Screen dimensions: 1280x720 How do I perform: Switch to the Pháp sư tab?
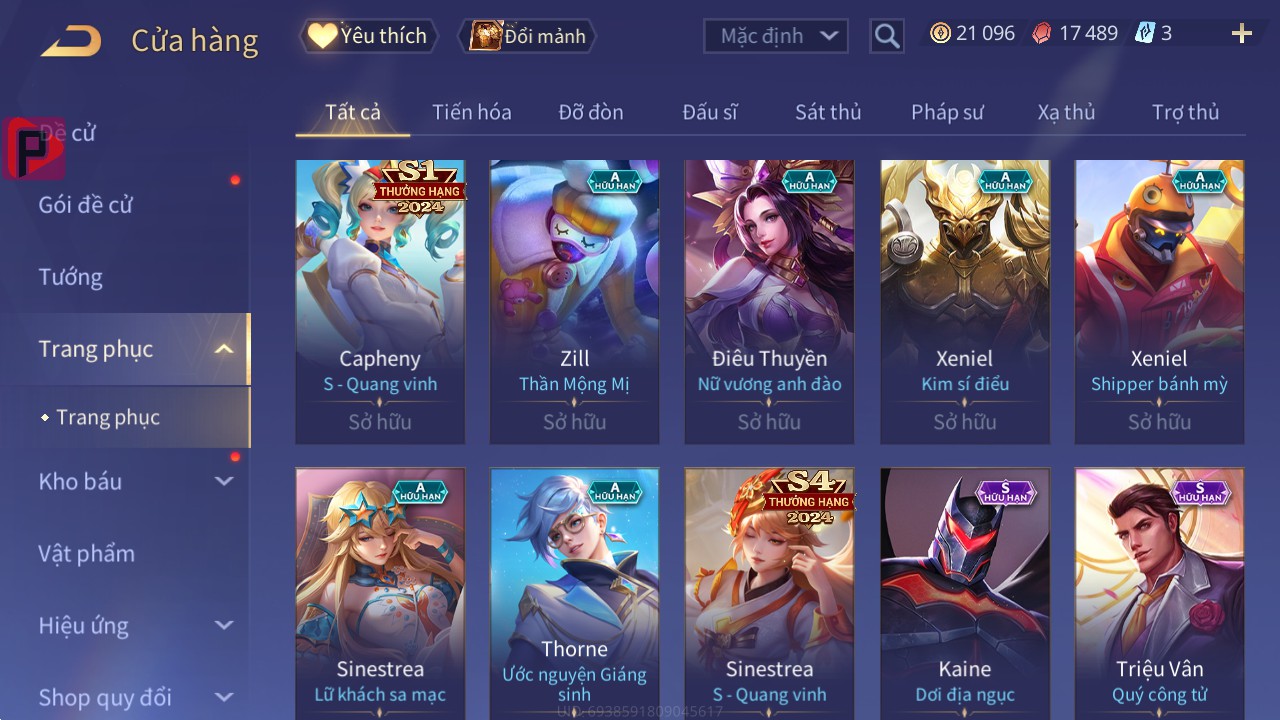click(x=947, y=112)
